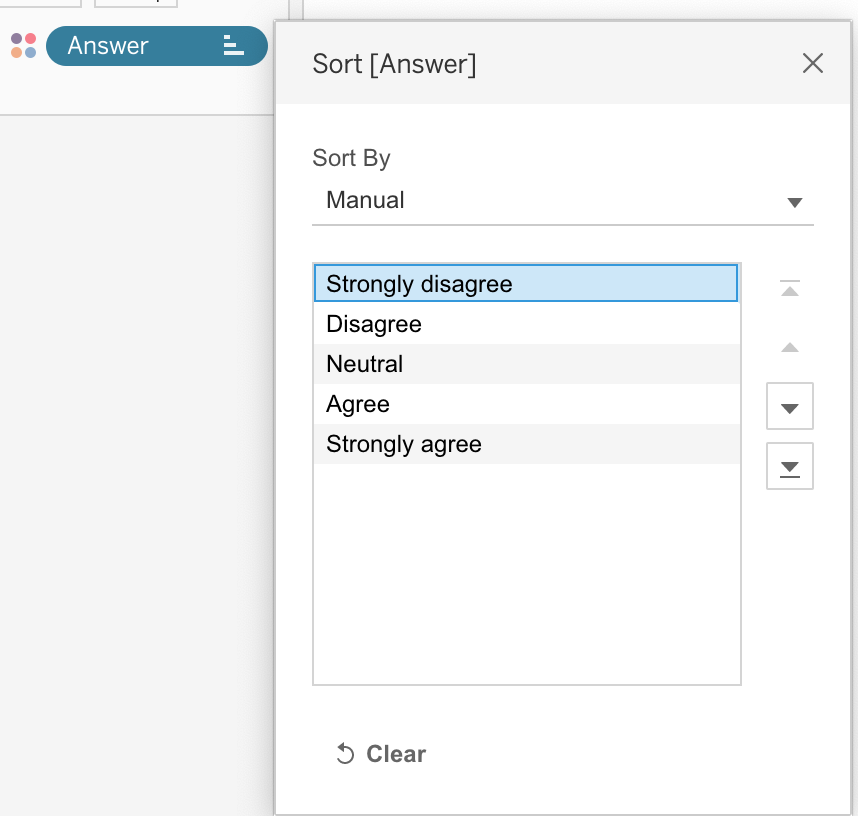This screenshot has height=816, width=858.
Task: Select the Answer pill label
Action: click(x=108, y=46)
